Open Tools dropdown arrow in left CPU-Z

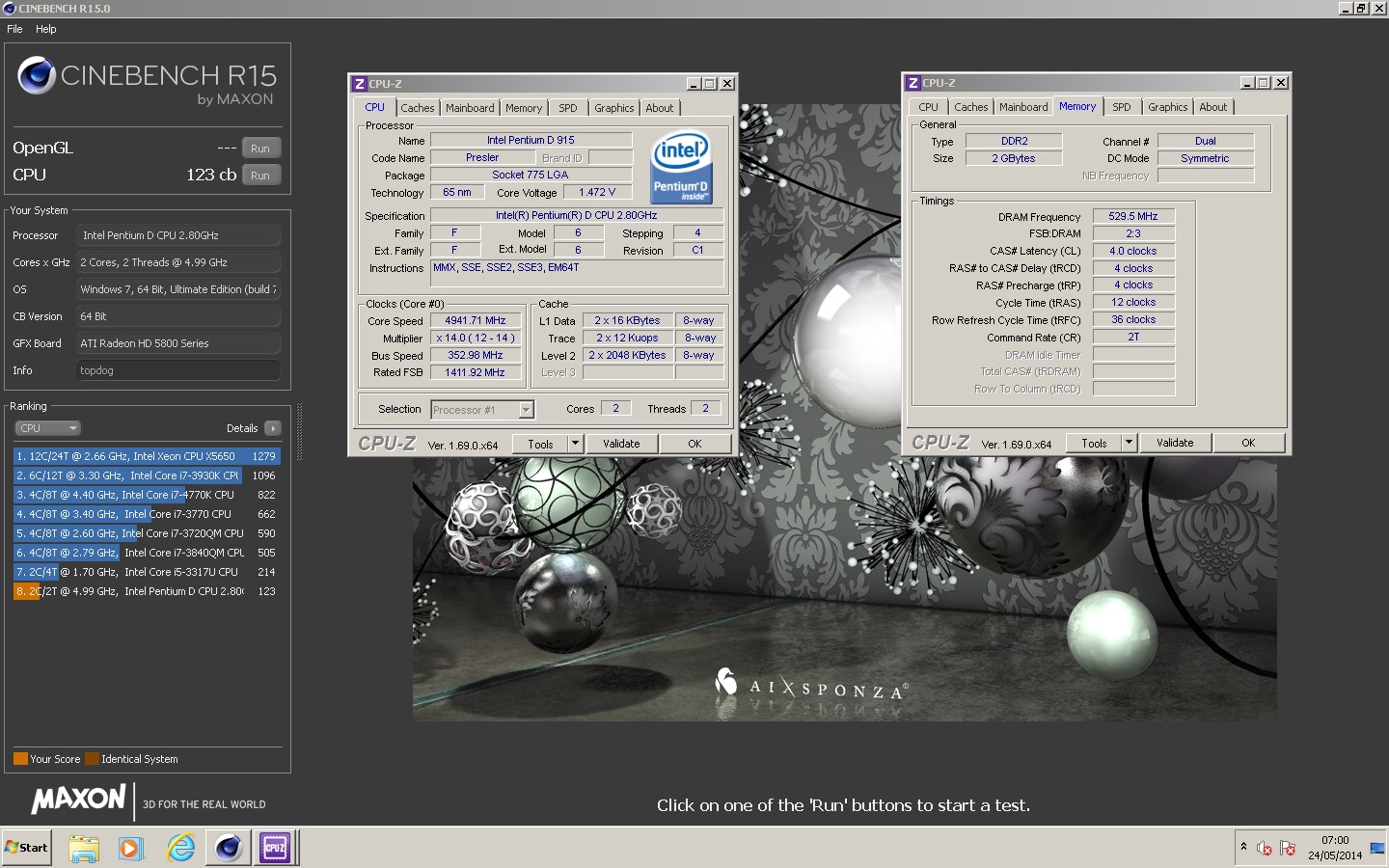coord(576,444)
